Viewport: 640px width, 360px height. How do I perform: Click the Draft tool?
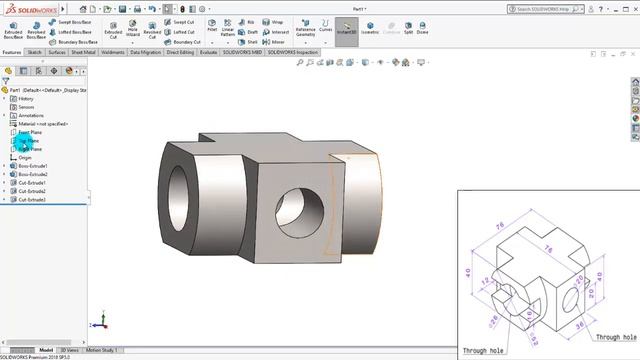point(248,32)
